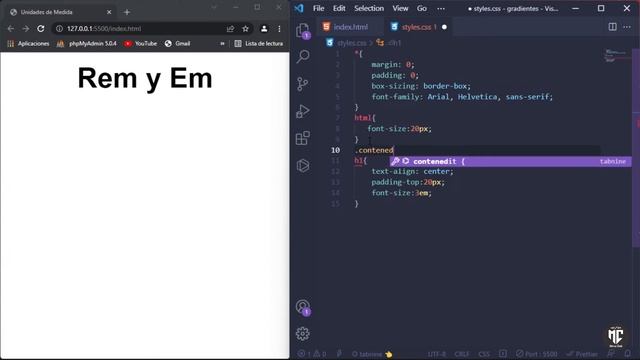
Task: Click the notifications bell in status bar
Action: [x=628, y=354]
